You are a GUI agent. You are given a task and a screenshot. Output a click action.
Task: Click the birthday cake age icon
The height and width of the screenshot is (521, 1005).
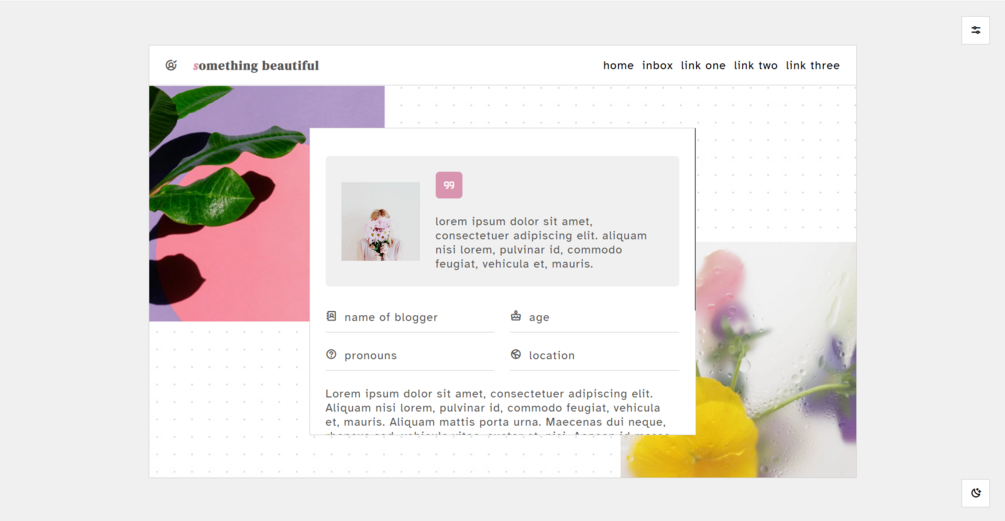coord(516,316)
